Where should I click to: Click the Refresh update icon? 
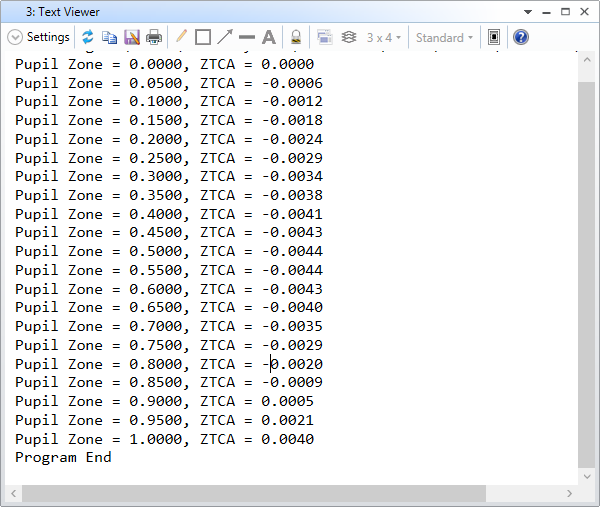[x=88, y=37]
